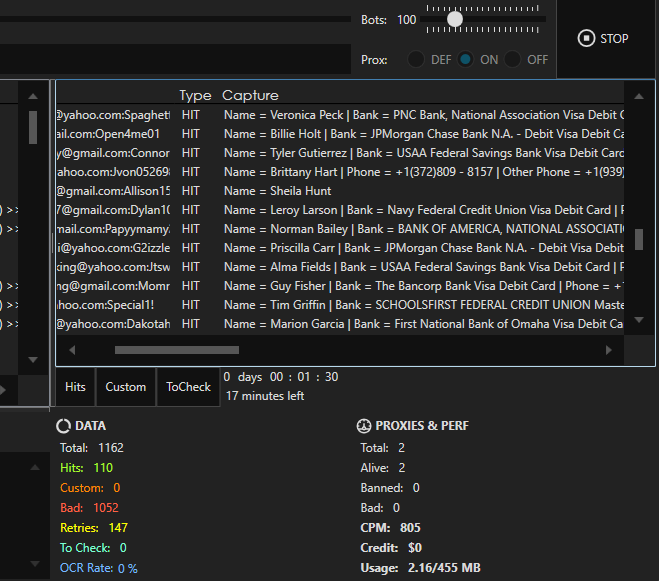
Task: Select the DEF proxy radio option
Action: tap(416, 59)
